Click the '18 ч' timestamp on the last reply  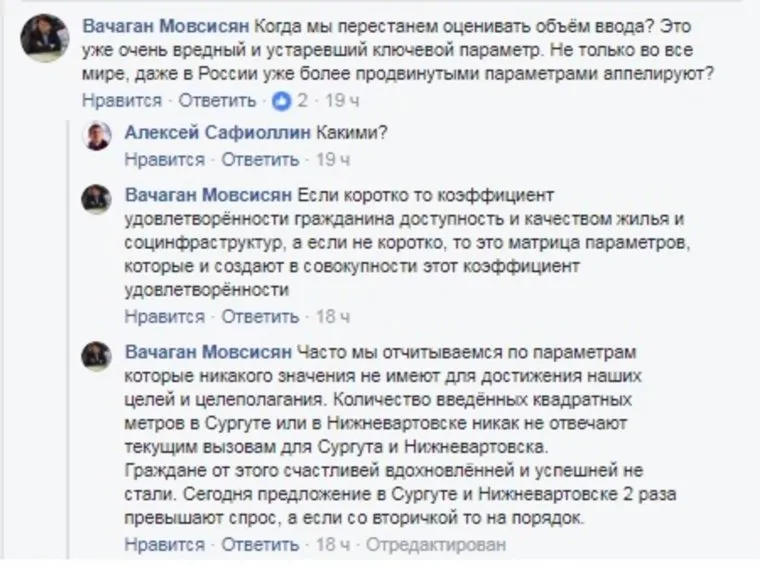pyautogui.click(x=333, y=545)
